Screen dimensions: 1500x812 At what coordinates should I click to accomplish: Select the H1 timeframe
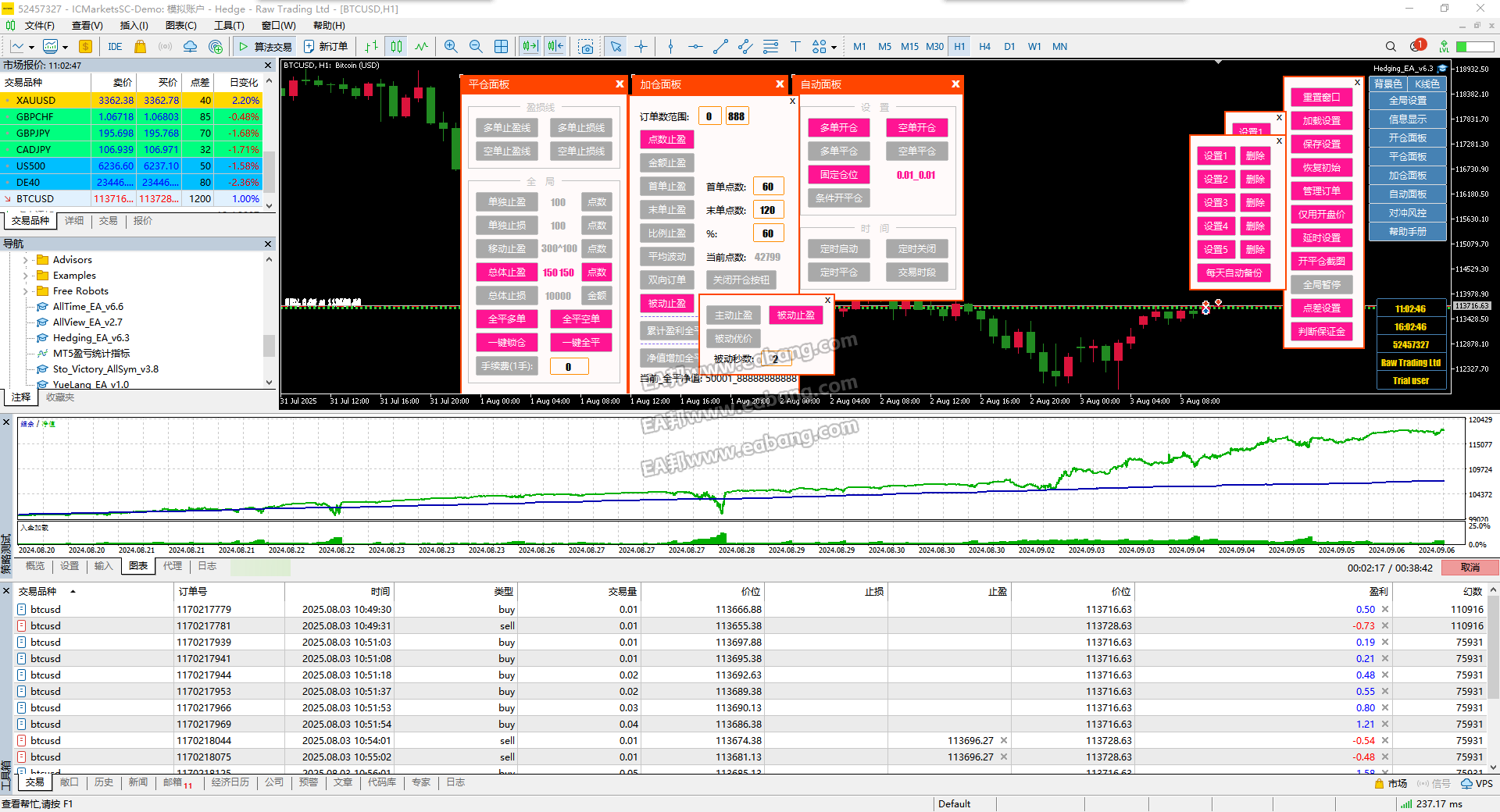[x=959, y=47]
